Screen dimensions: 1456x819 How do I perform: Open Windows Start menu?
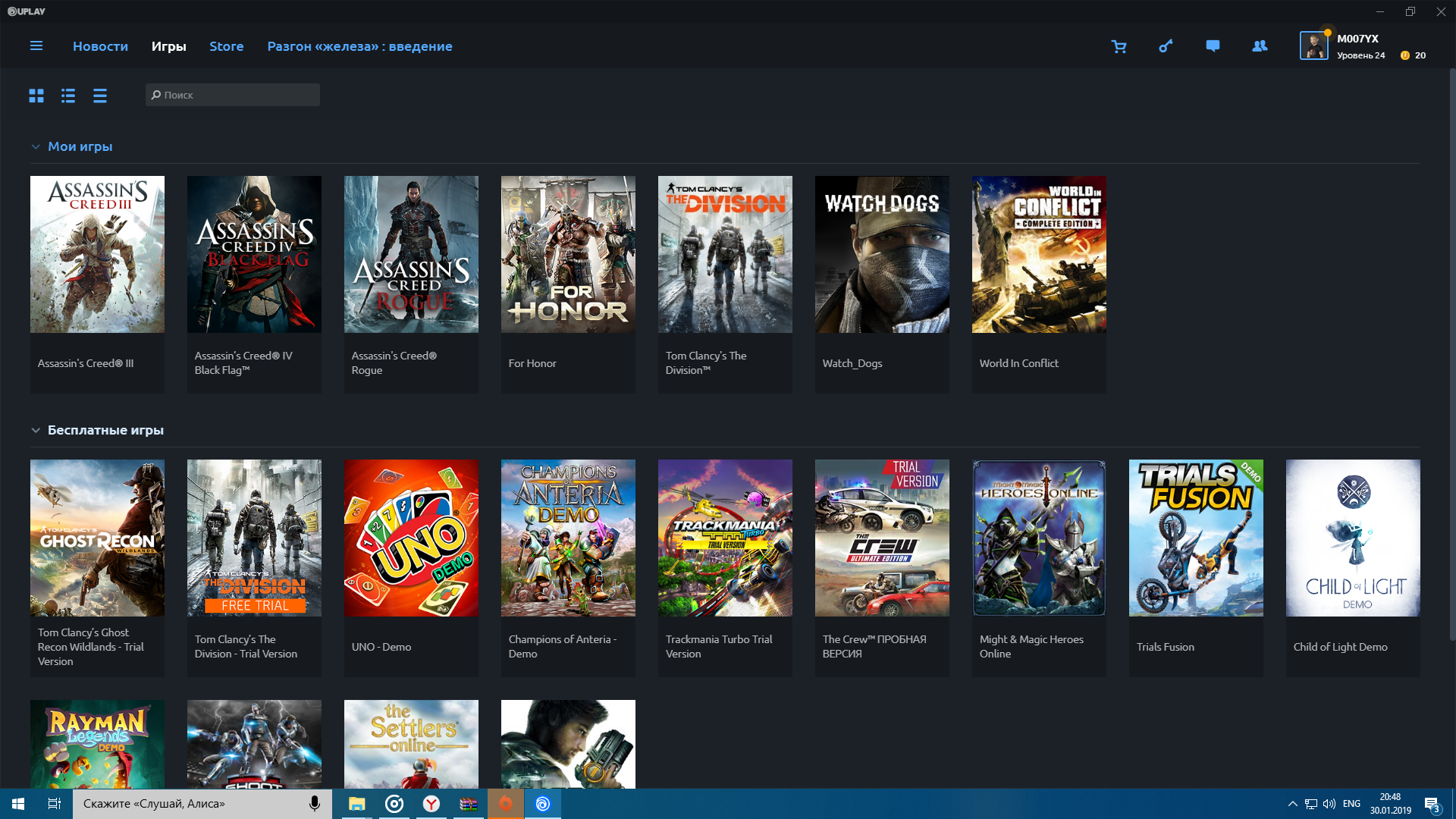[x=18, y=804]
